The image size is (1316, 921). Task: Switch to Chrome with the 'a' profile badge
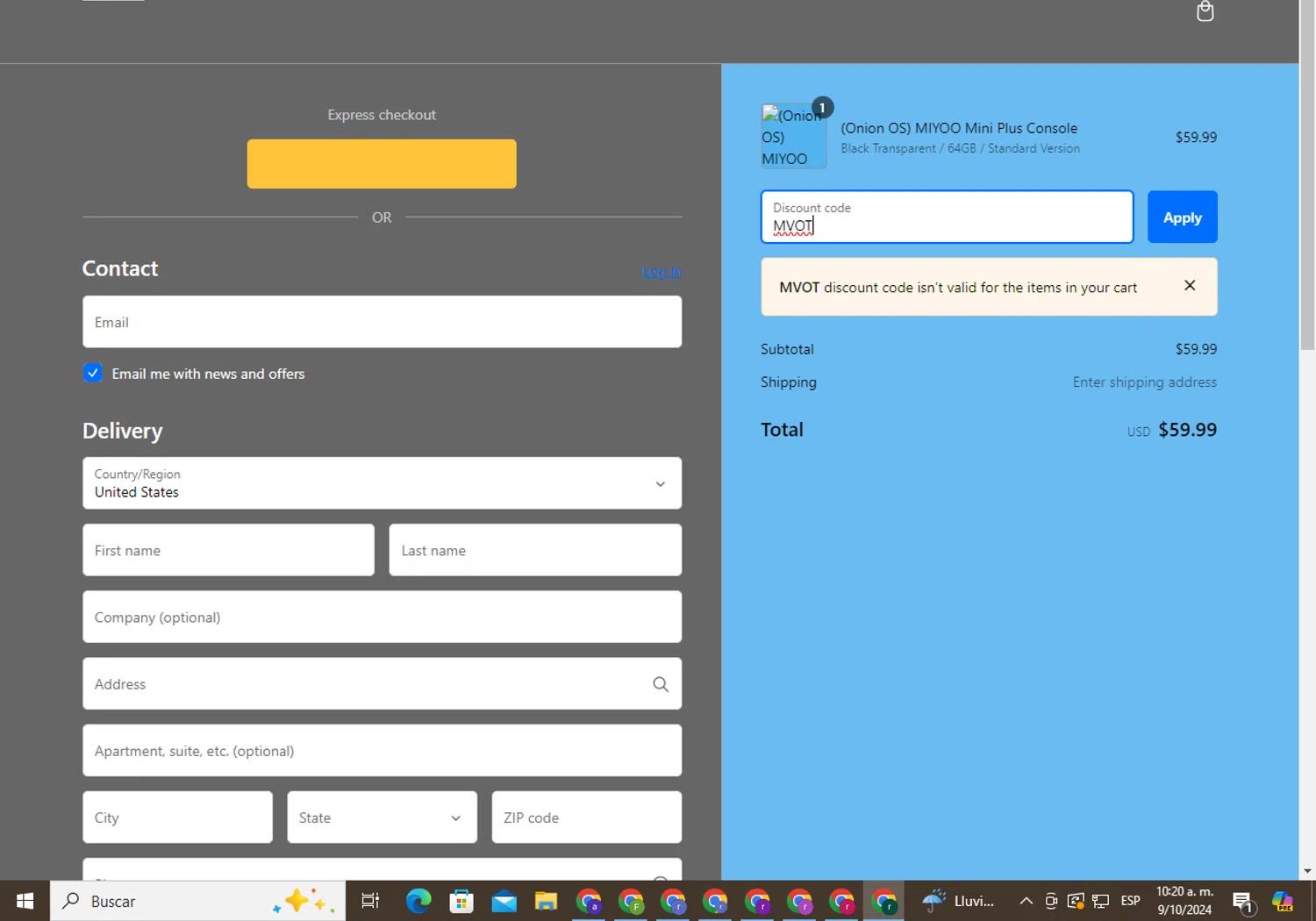(588, 901)
